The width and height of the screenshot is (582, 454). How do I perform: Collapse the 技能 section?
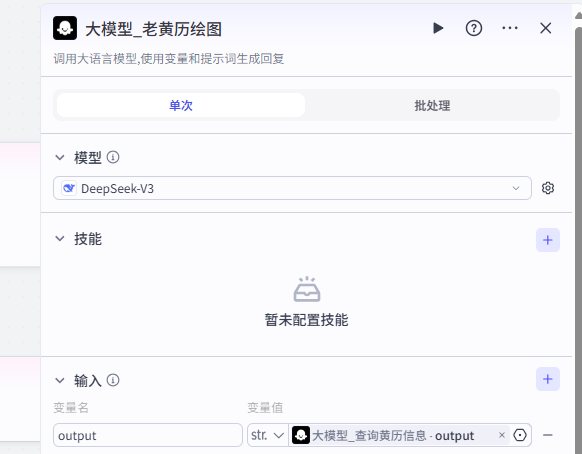60,238
